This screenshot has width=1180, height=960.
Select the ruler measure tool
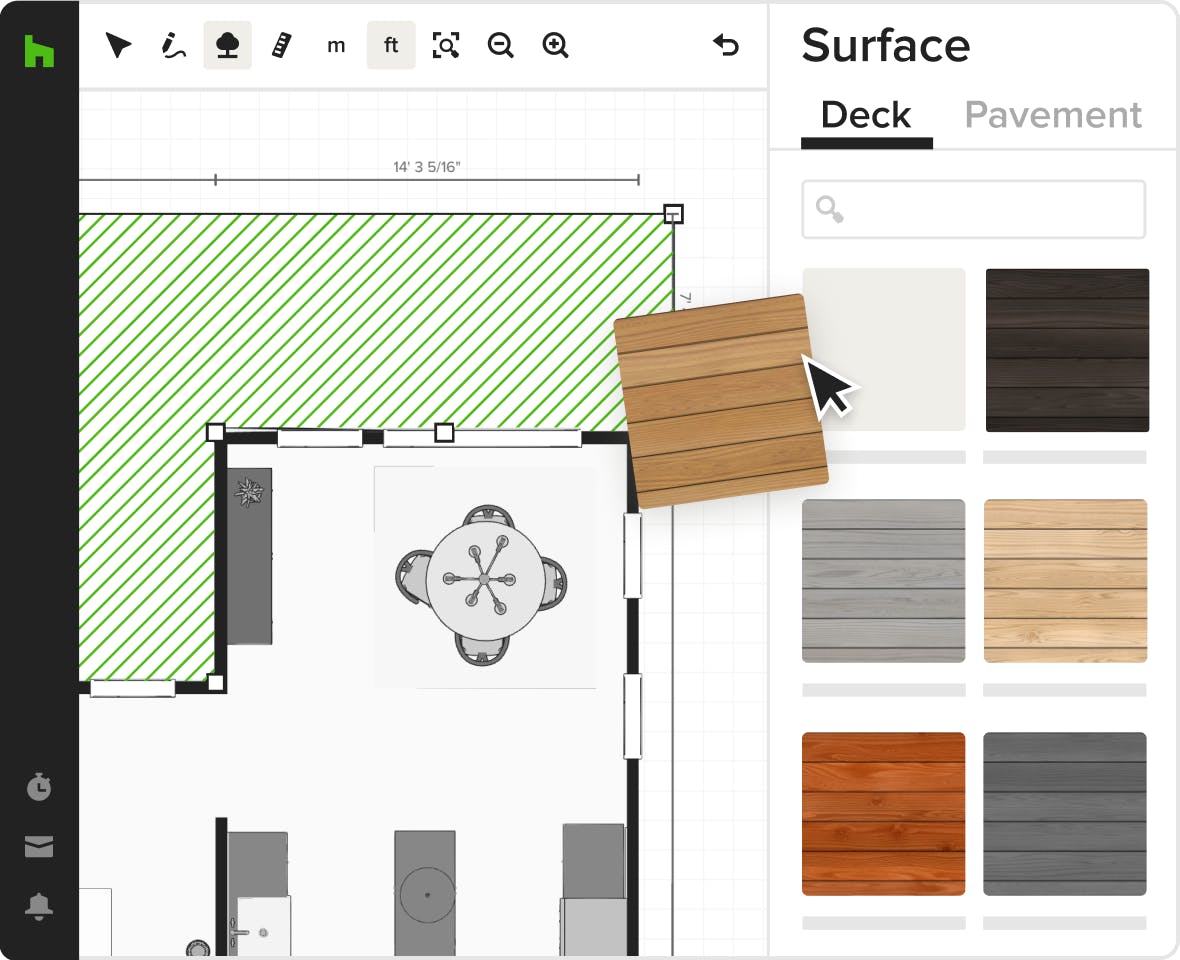coord(282,46)
